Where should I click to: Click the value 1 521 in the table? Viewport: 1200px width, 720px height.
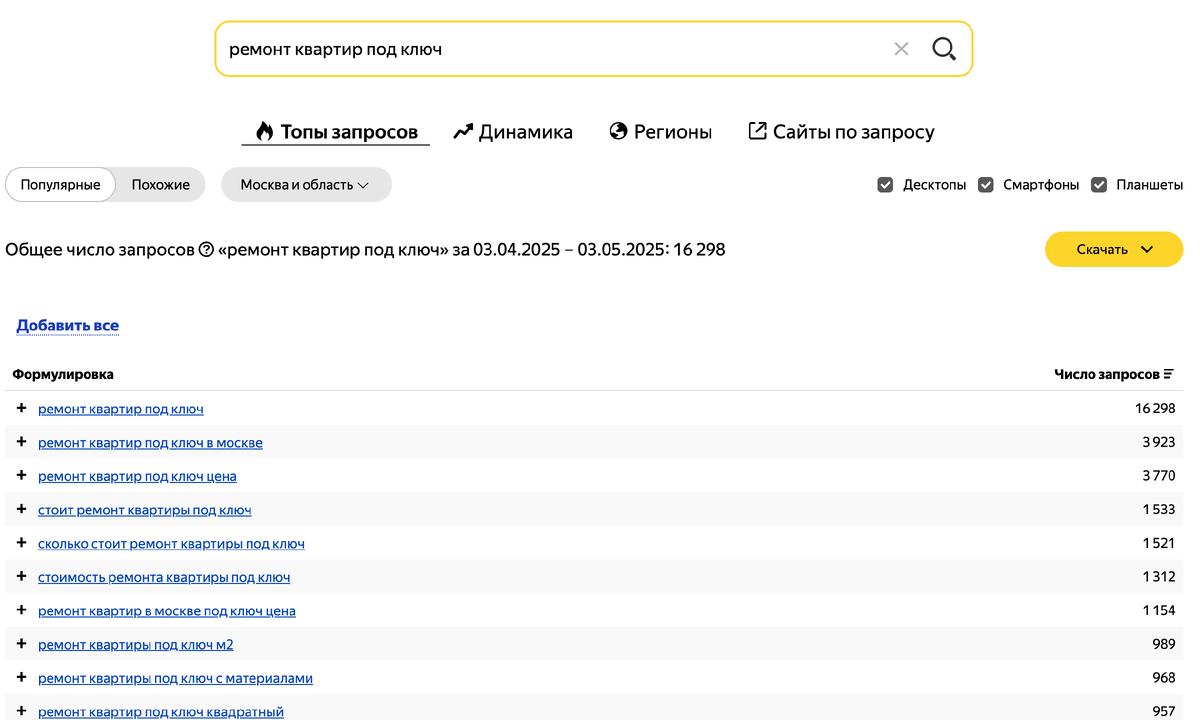[1159, 544]
